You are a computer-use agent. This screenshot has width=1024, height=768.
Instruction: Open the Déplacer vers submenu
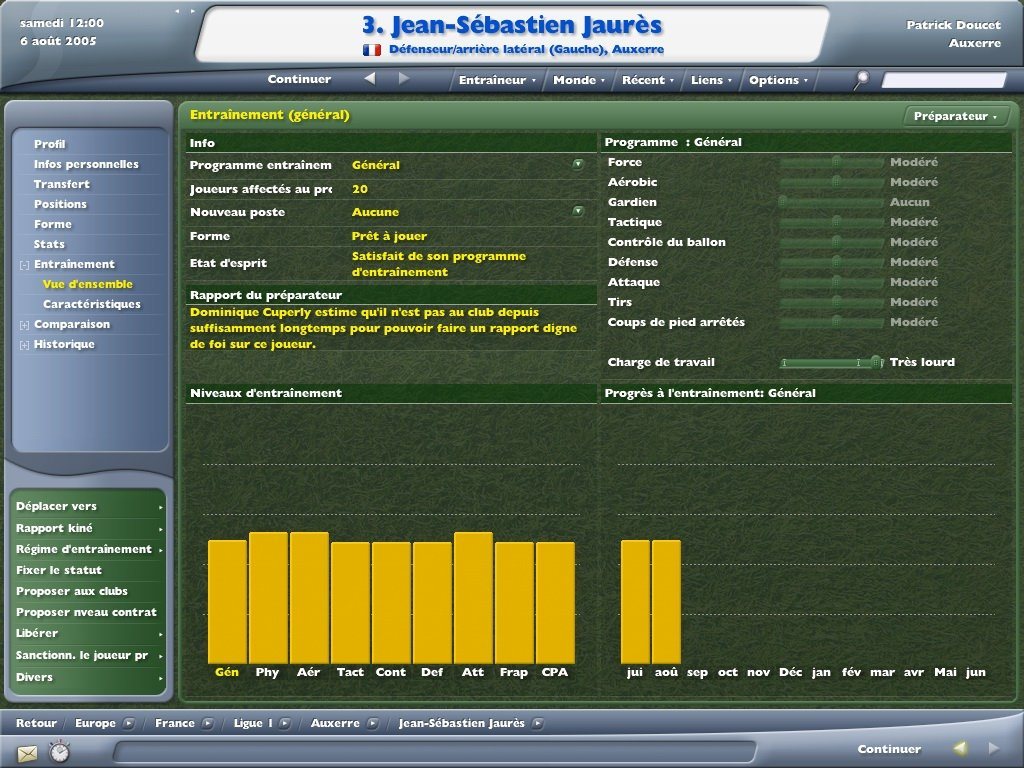pos(88,506)
